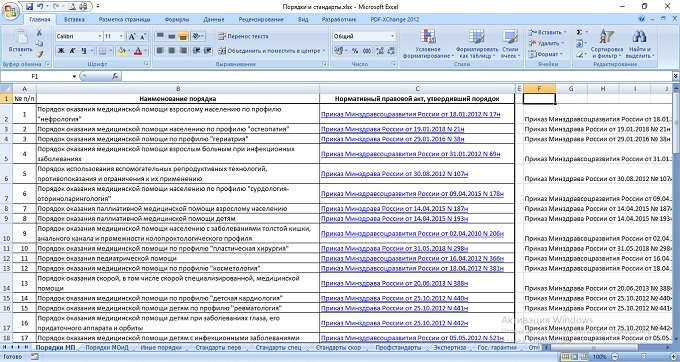Image resolution: width=680 pixels, height=362 pixels.
Task: Align text left in cell
Action: [x=160, y=51]
